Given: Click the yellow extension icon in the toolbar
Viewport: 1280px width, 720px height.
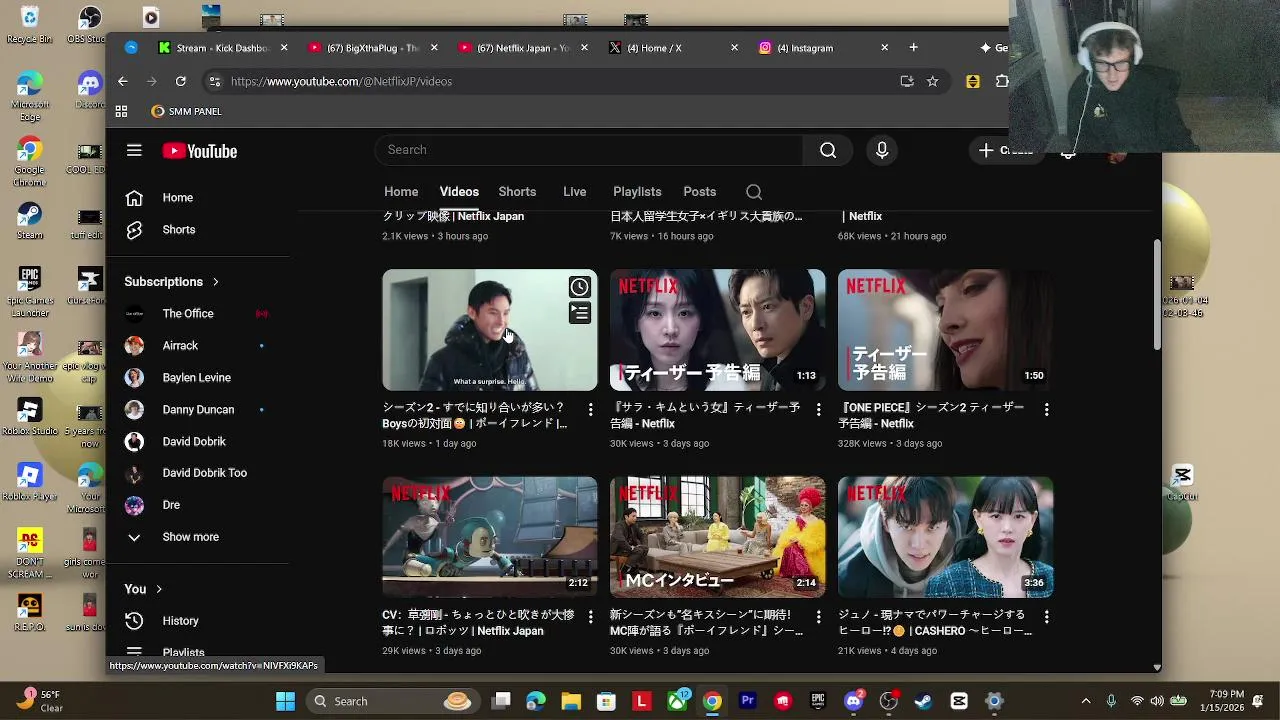Looking at the screenshot, I should (x=973, y=81).
